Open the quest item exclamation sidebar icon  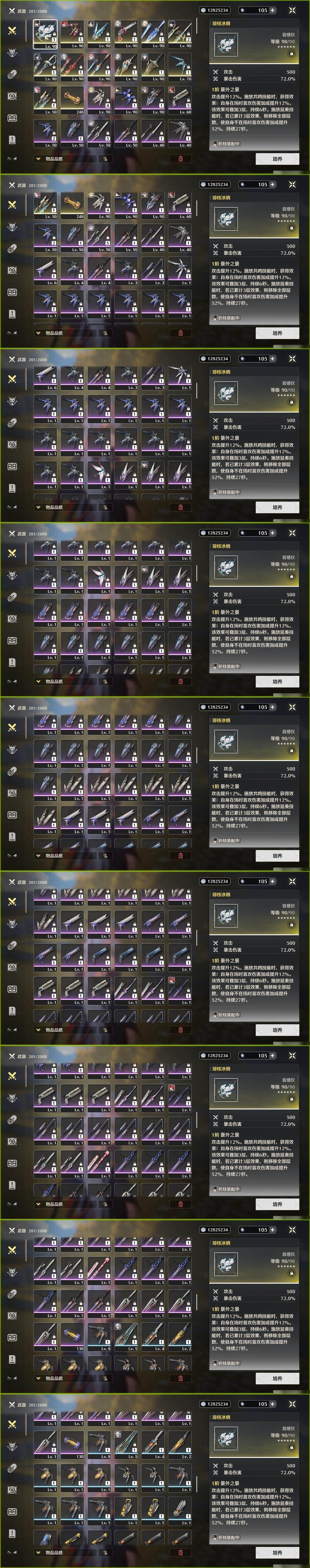pyautogui.click(x=12, y=139)
